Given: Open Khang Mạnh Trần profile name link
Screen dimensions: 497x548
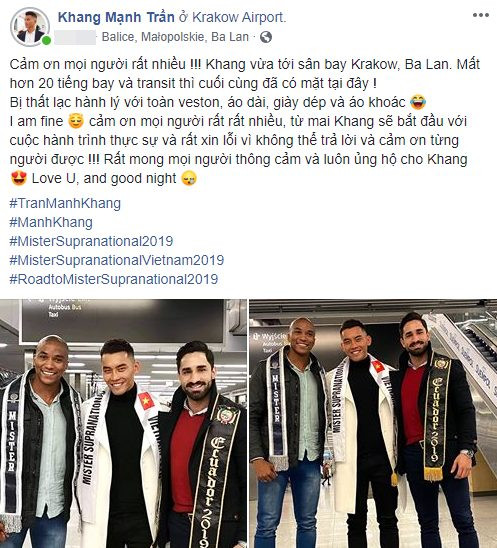Looking at the screenshot, I should [116, 17].
